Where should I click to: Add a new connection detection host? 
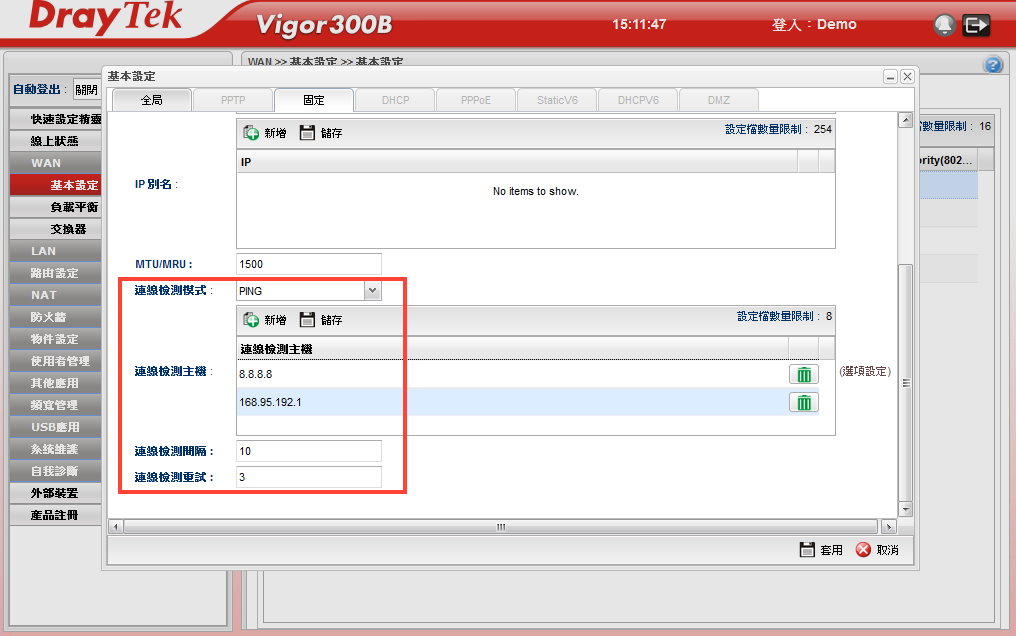click(265, 320)
